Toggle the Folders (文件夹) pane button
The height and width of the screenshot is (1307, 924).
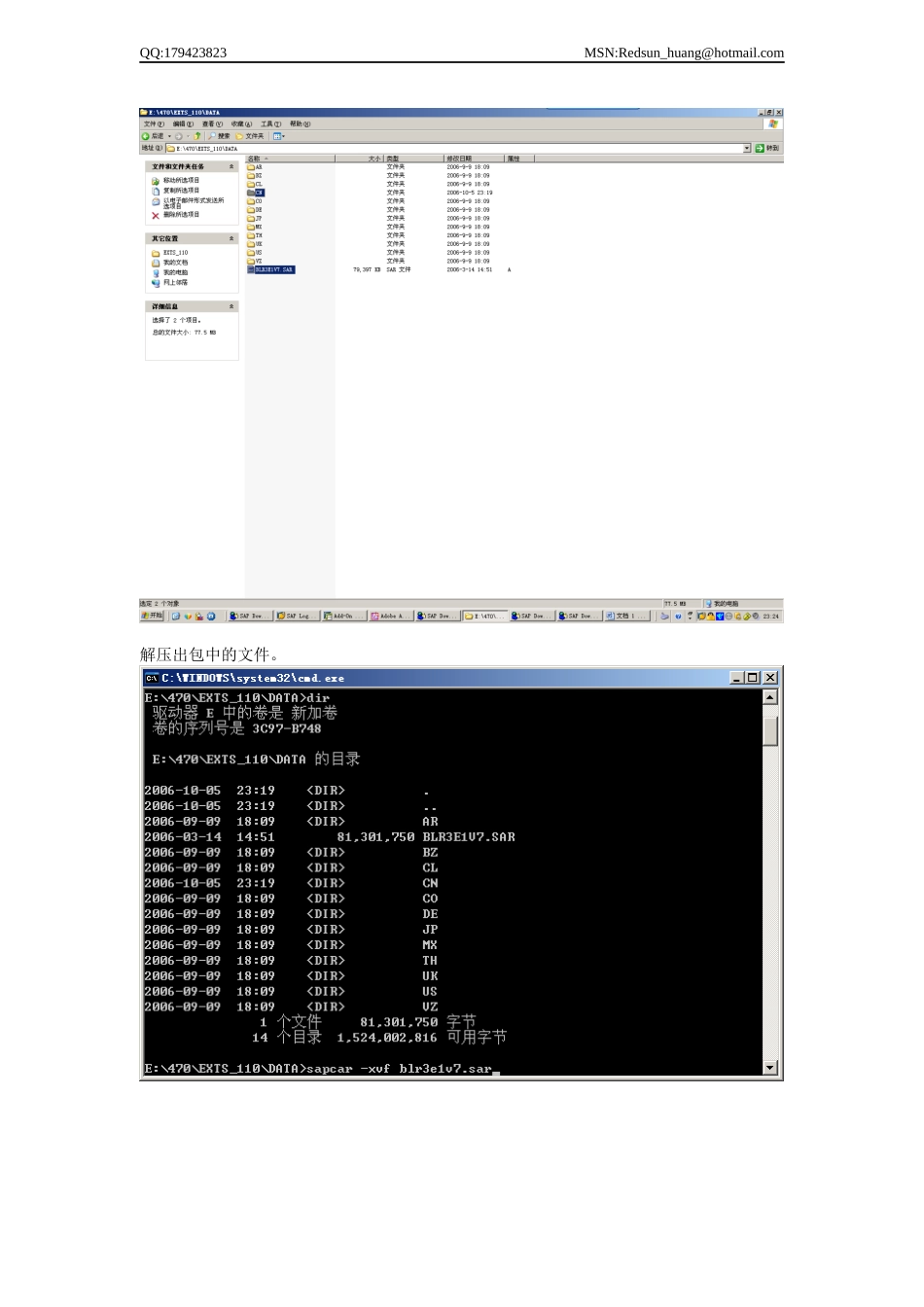250,136
